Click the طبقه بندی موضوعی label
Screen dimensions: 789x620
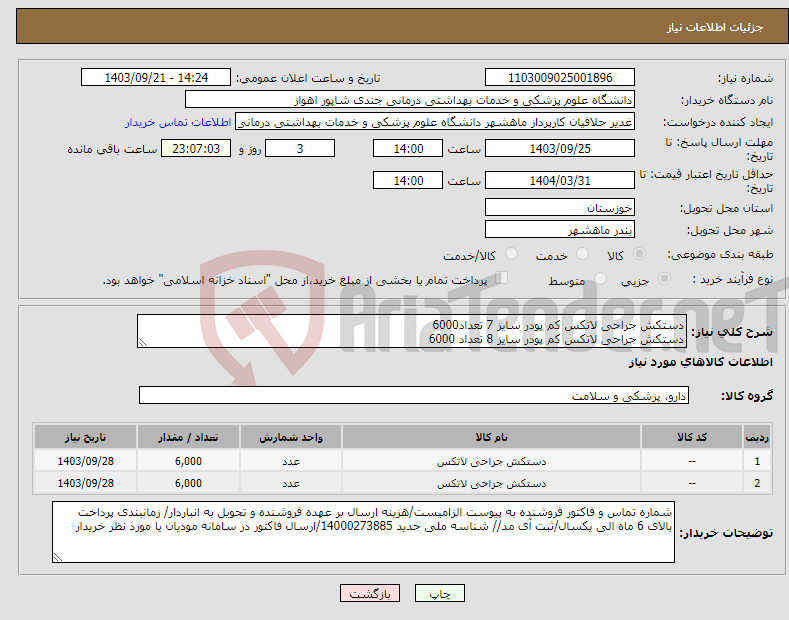tap(720, 255)
